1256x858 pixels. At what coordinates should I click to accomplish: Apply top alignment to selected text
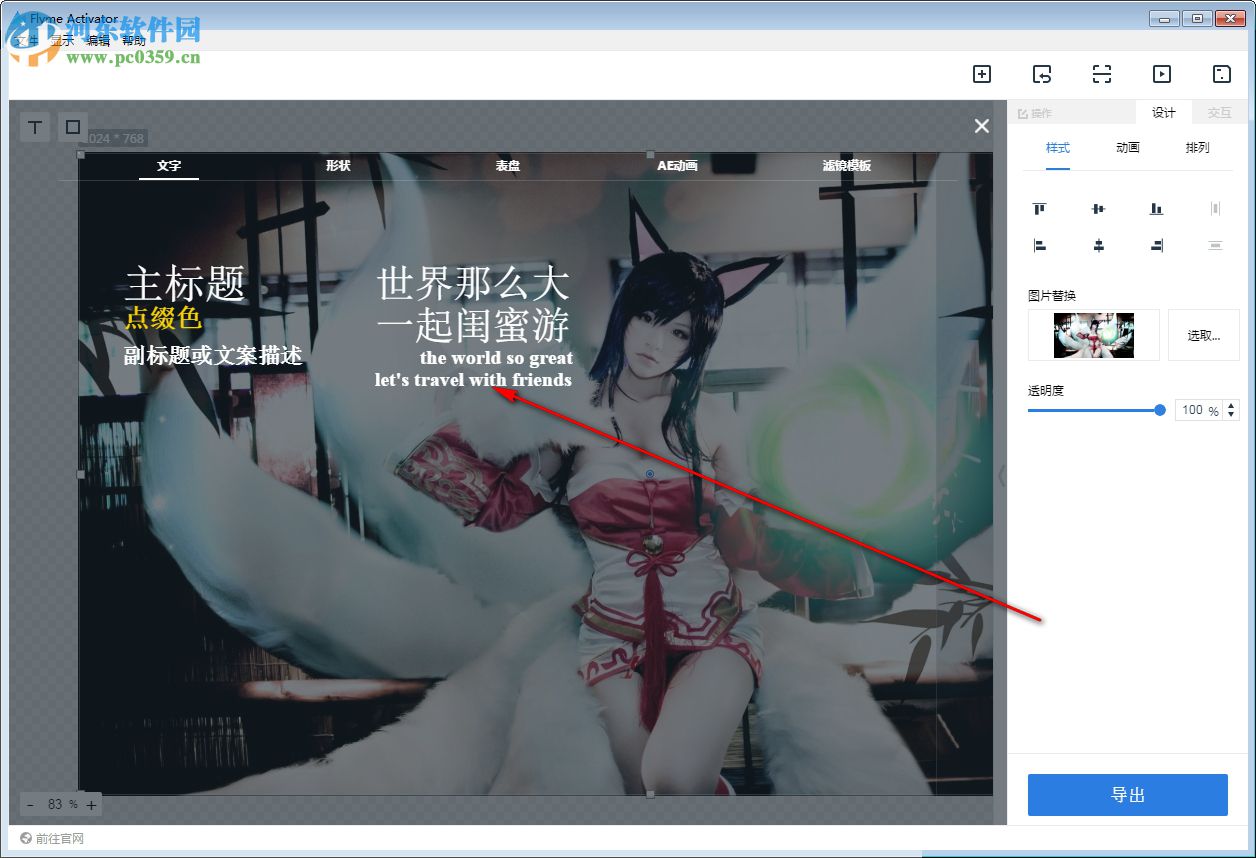coord(1040,209)
